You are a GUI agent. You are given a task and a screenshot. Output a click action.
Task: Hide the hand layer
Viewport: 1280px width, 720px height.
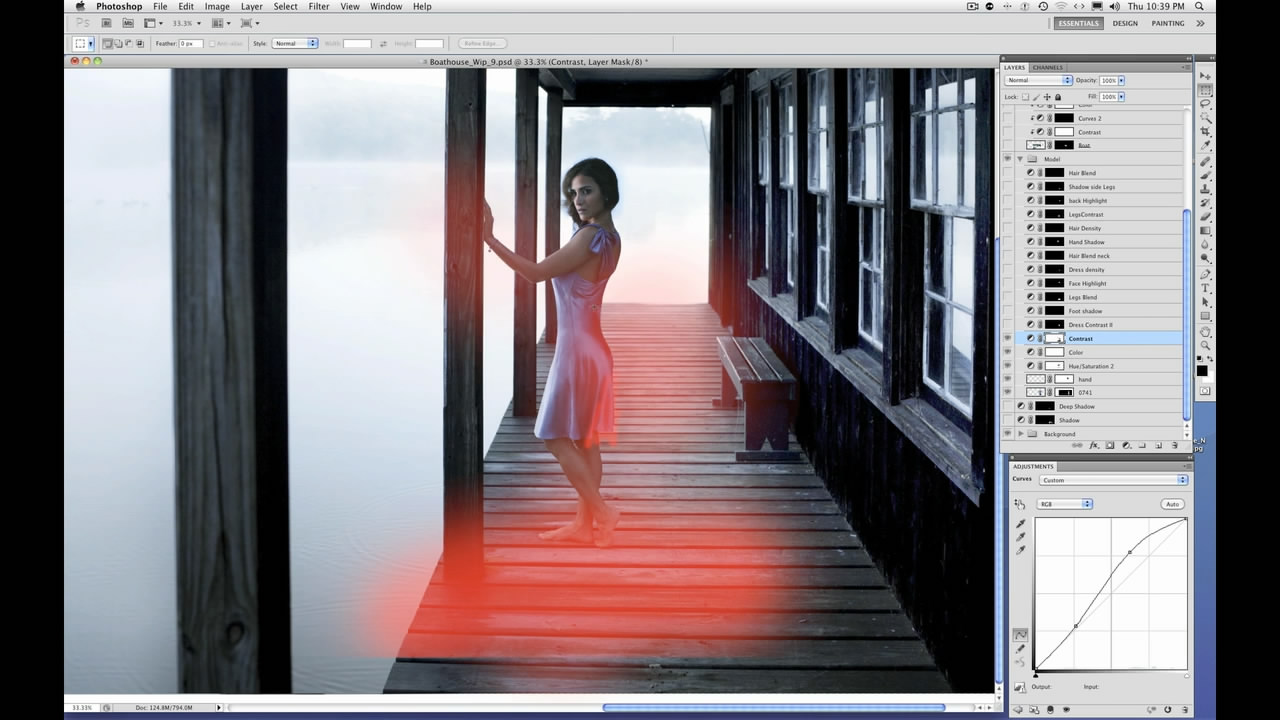(1007, 380)
